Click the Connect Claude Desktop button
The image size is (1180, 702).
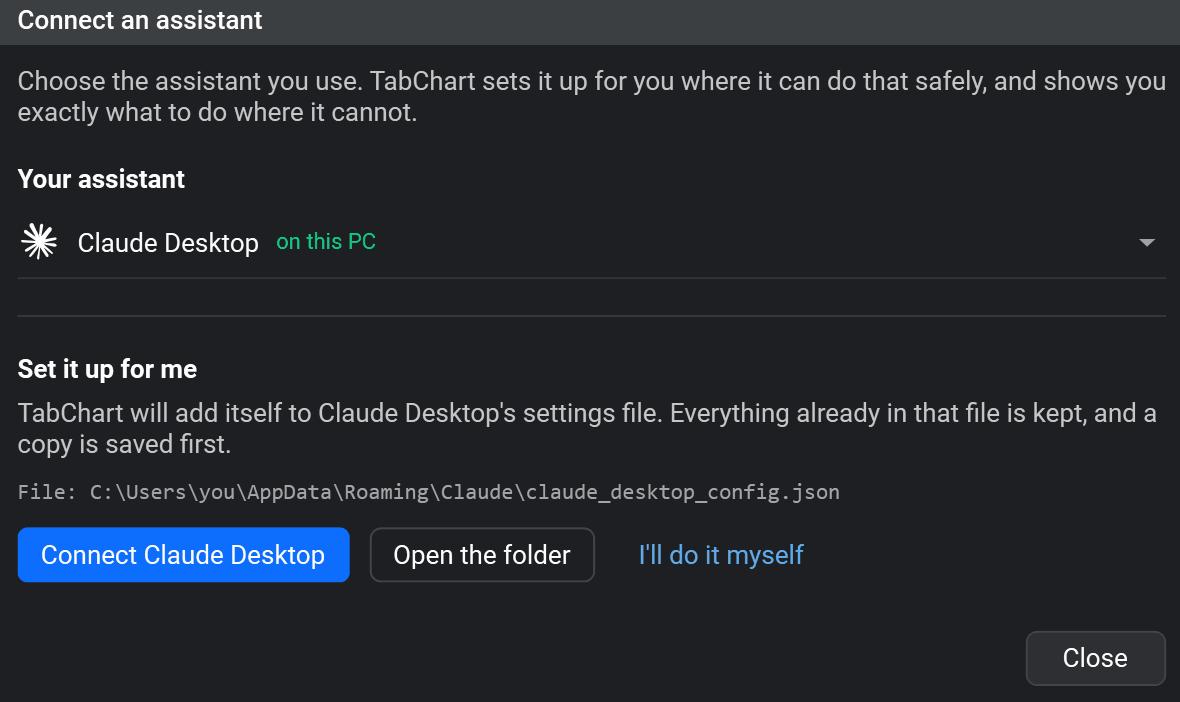(x=184, y=555)
